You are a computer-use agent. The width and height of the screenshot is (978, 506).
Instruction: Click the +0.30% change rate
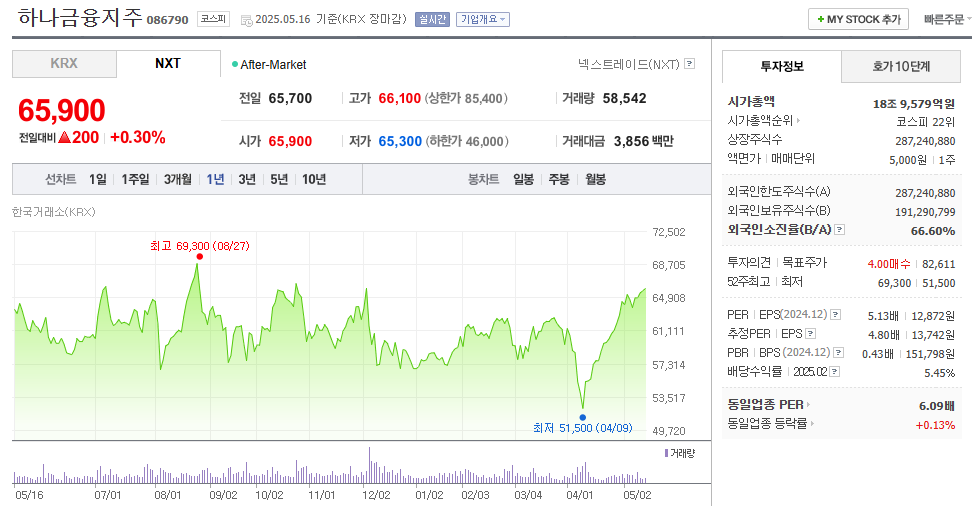click(138, 138)
